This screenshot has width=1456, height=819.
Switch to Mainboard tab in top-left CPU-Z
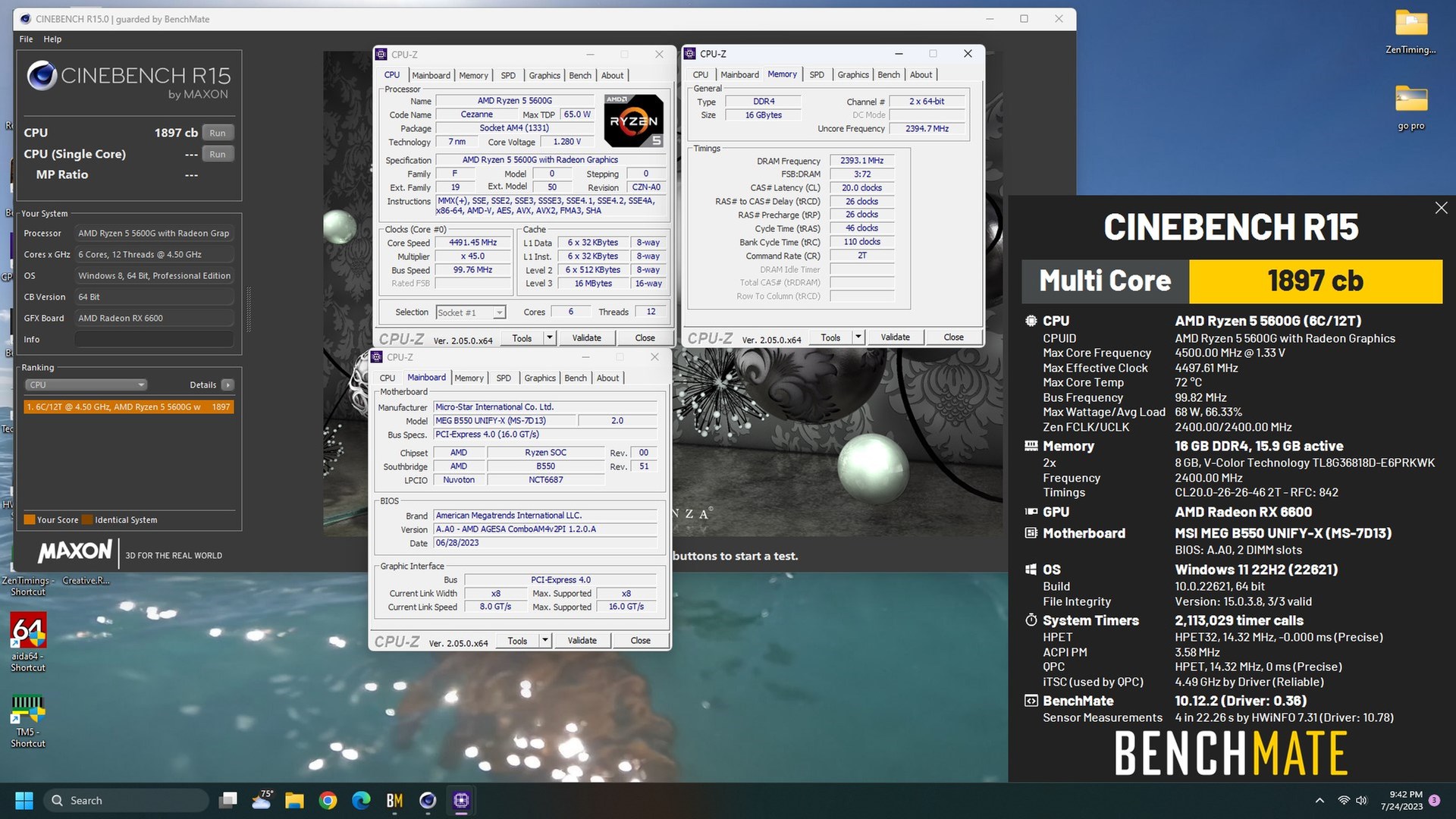(431, 75)
